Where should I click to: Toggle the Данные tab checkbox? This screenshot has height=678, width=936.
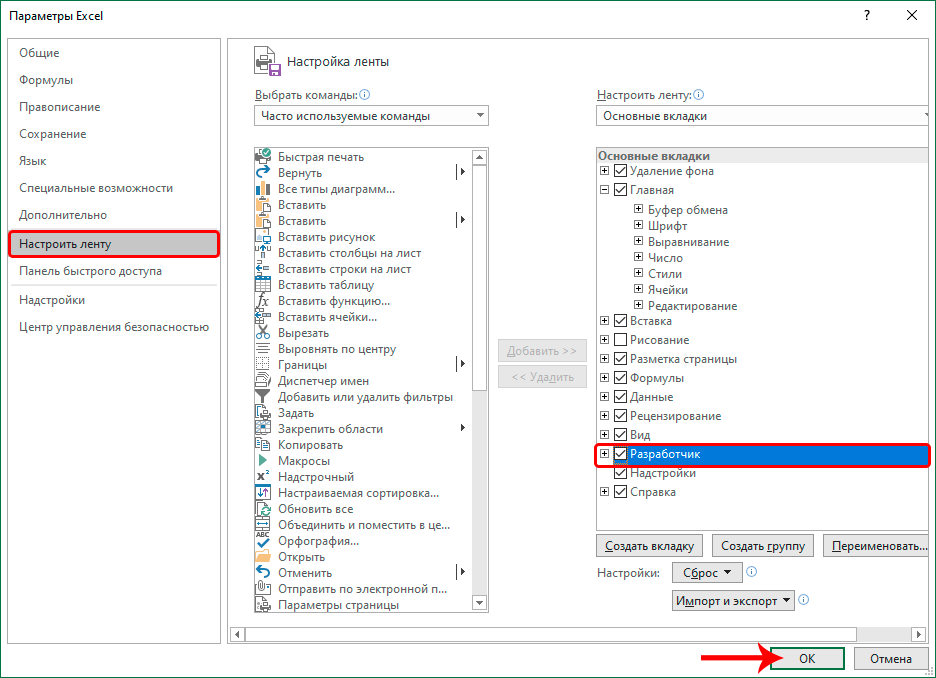click(x=620, y=397)
